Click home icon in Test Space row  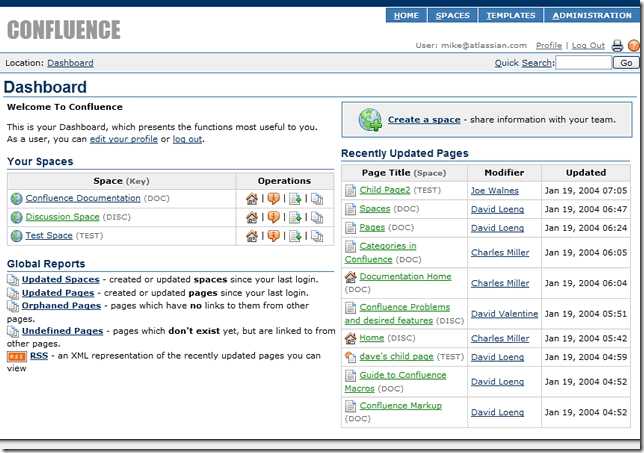[x=252, y=236]
